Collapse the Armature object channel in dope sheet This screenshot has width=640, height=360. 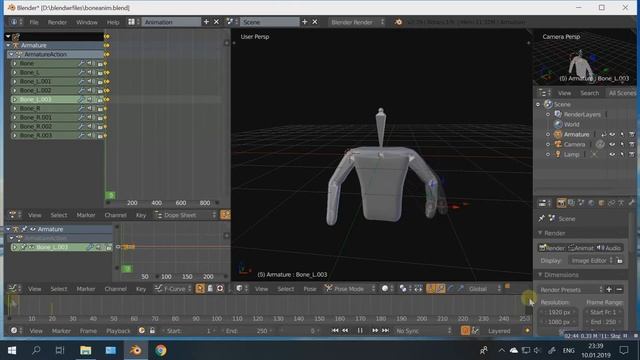click(x=8, y=45)
